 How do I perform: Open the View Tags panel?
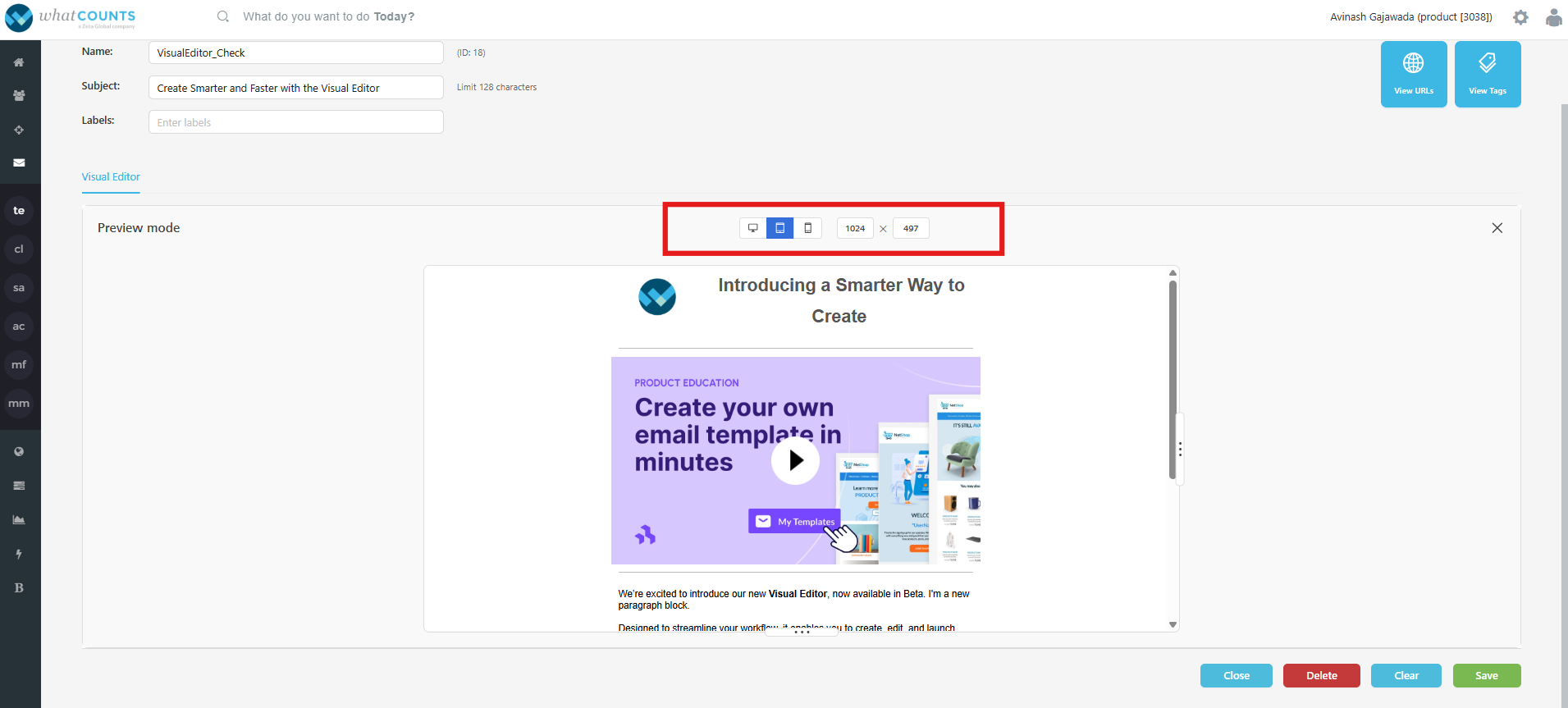click(1487, 74)
